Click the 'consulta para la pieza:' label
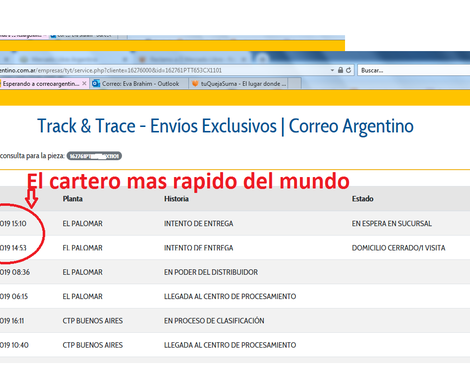 point(32,156)
